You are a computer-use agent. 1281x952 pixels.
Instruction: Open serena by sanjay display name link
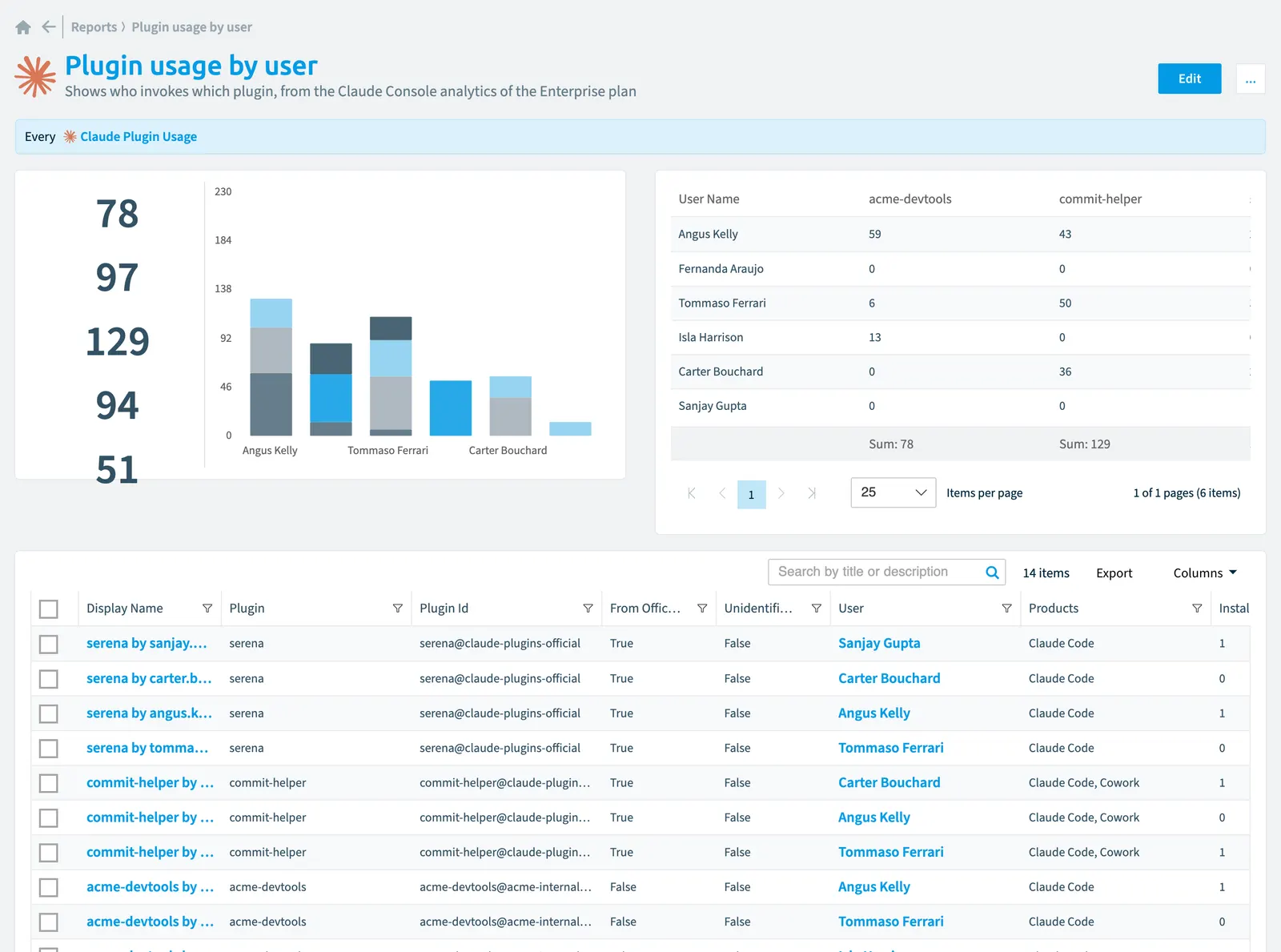(147, 644)
